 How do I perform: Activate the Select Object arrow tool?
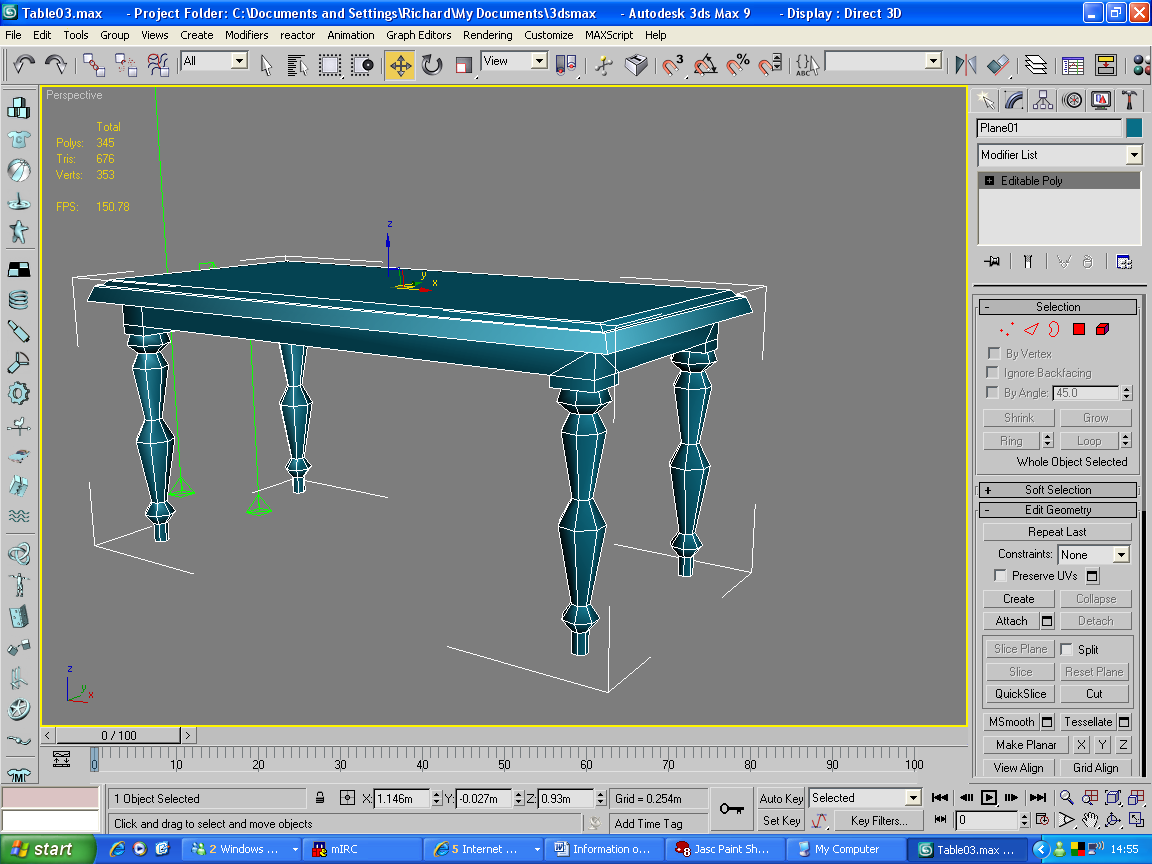(x=266, y=65)
